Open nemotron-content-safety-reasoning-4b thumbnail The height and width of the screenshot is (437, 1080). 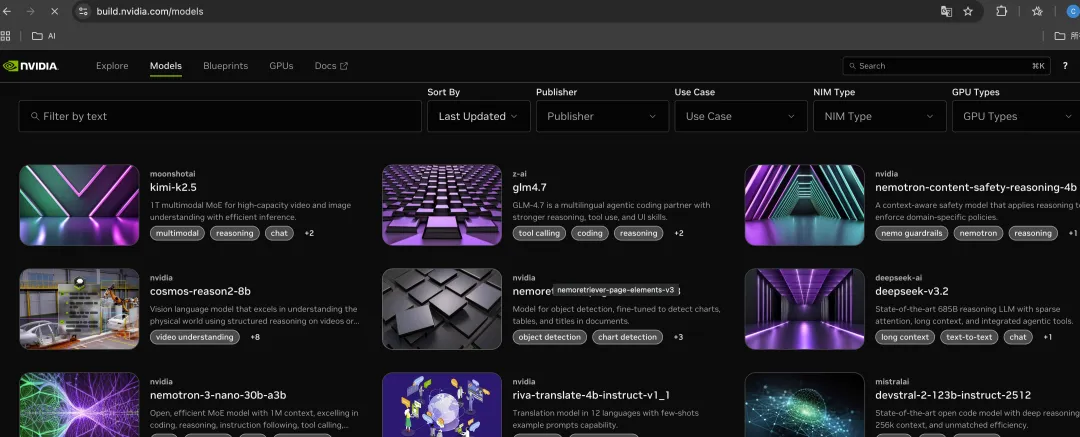(x=804, y=205)
